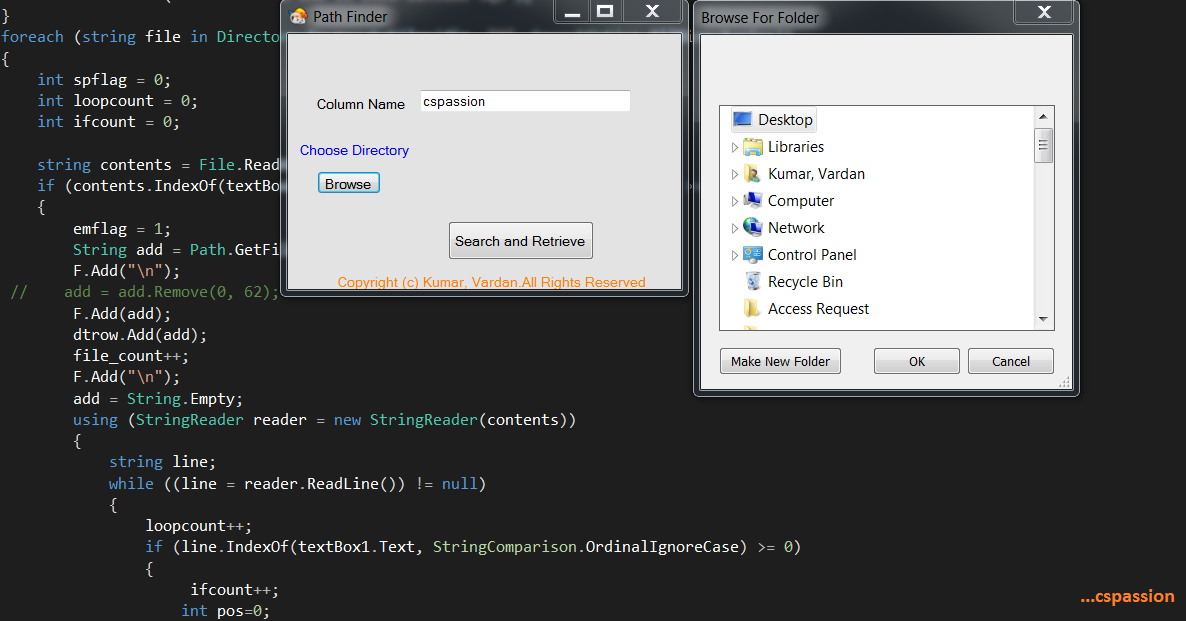This screenshot has width=1186, height=621.
Task: Click the OrdinalIgnoreCase if-statement line
Action: pyautogui.click(x=473, y=547)
